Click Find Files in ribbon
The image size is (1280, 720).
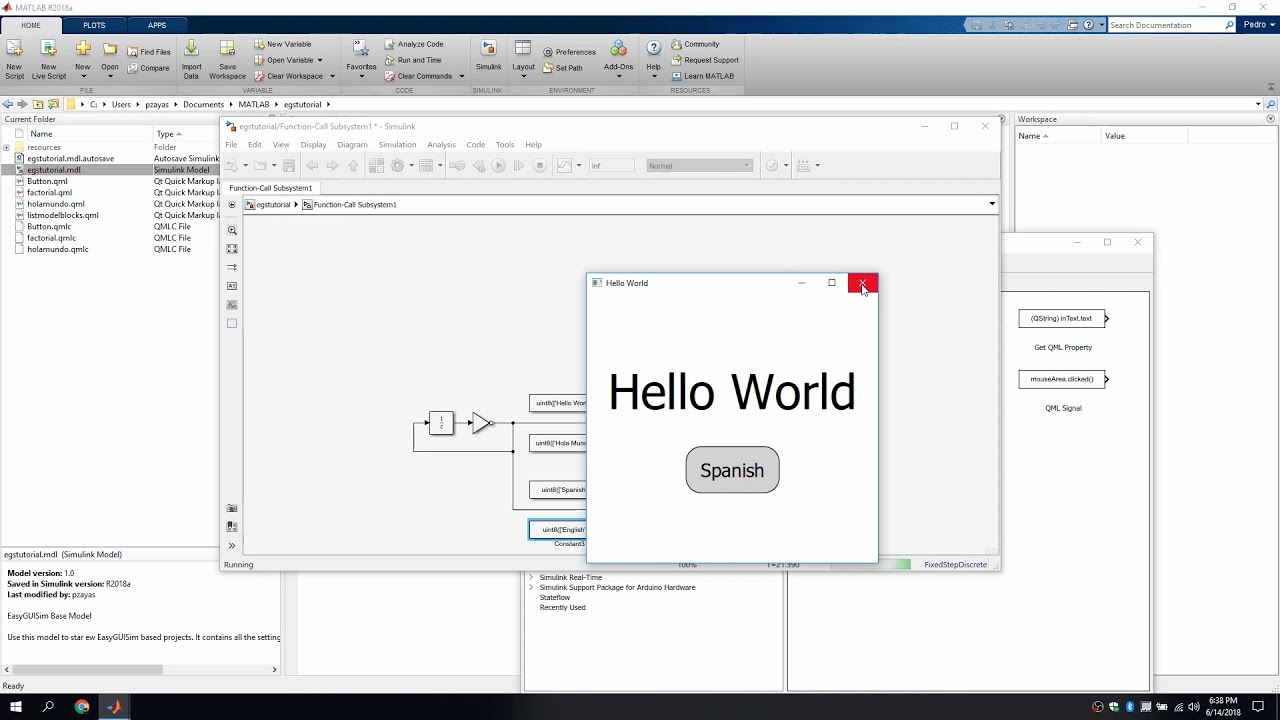[149, 52]
